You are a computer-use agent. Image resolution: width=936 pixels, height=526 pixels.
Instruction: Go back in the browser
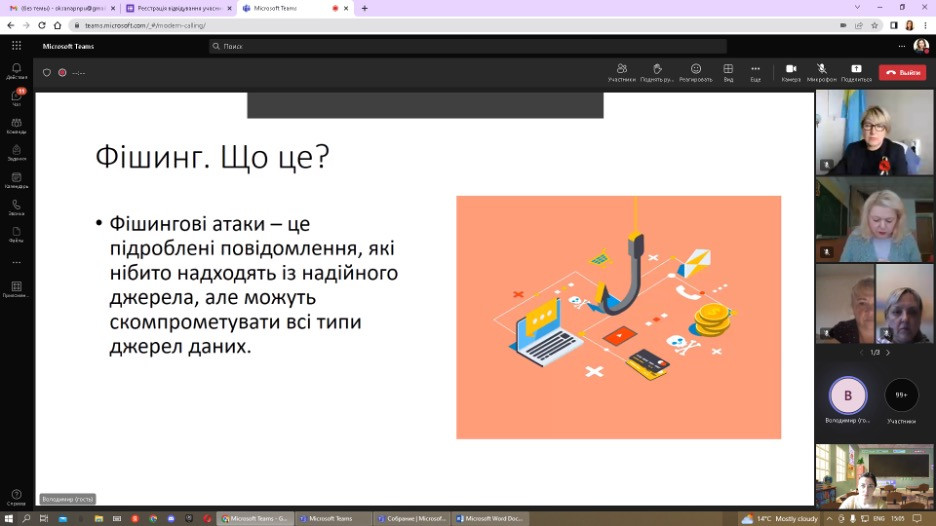[x=10, y=25]
